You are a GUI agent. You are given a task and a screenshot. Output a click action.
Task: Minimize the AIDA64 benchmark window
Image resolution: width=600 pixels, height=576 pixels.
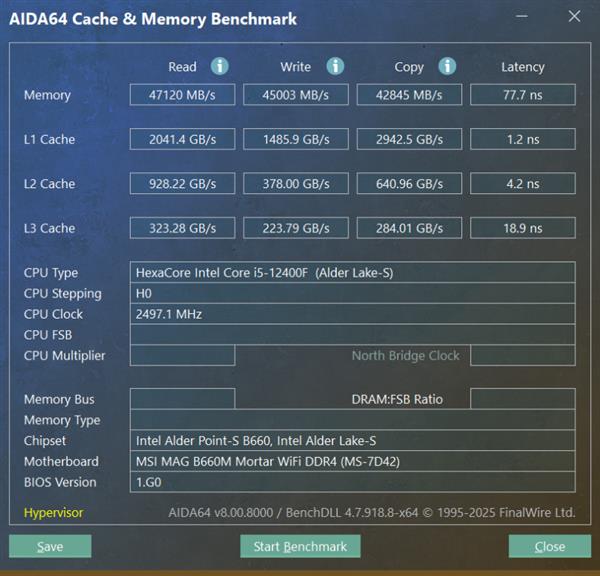[x=522, y=16]
